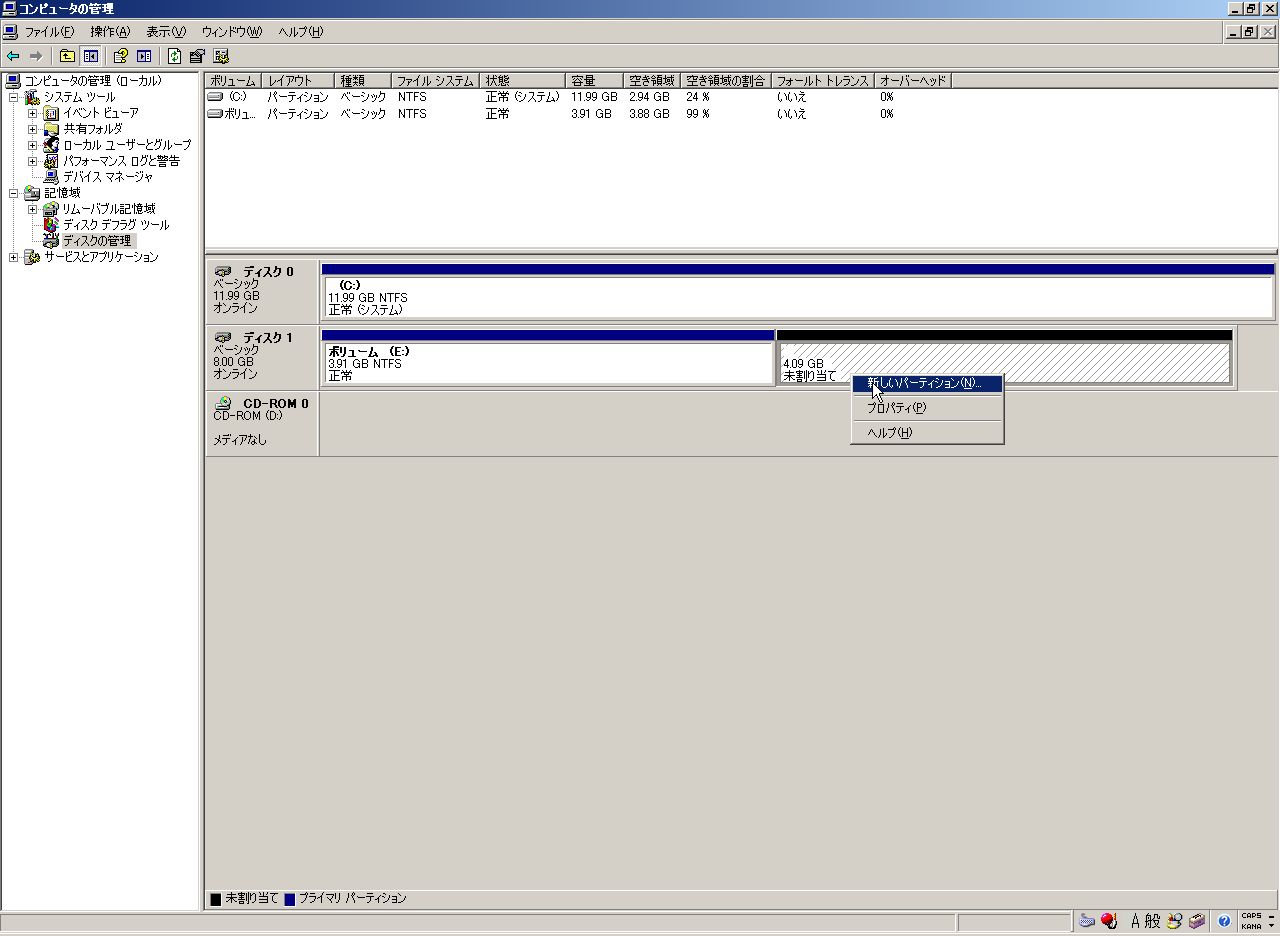Image resolution: width=1280 pixels, height=936 pixels.
Task: Click the Disk Defragmenter icon in tree
Action: point(51,225)
